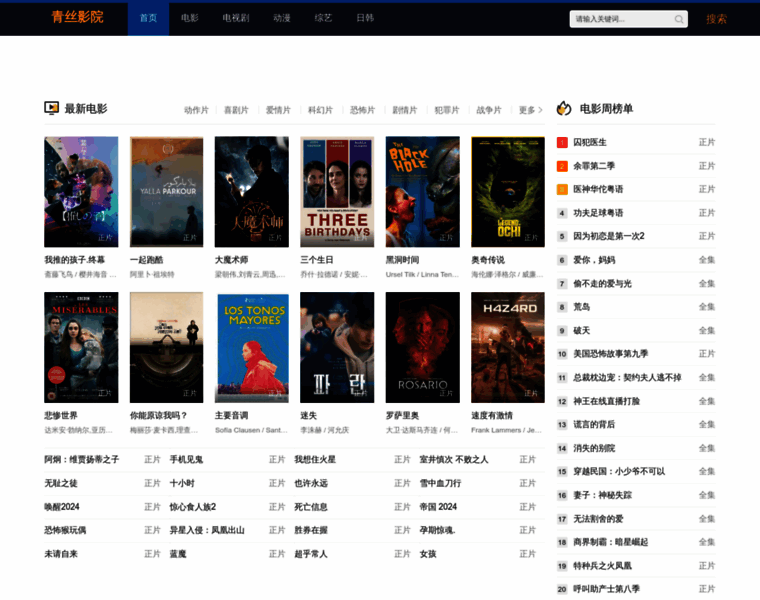Open the Los Tonos Mayores poster

tap(252, 347)
